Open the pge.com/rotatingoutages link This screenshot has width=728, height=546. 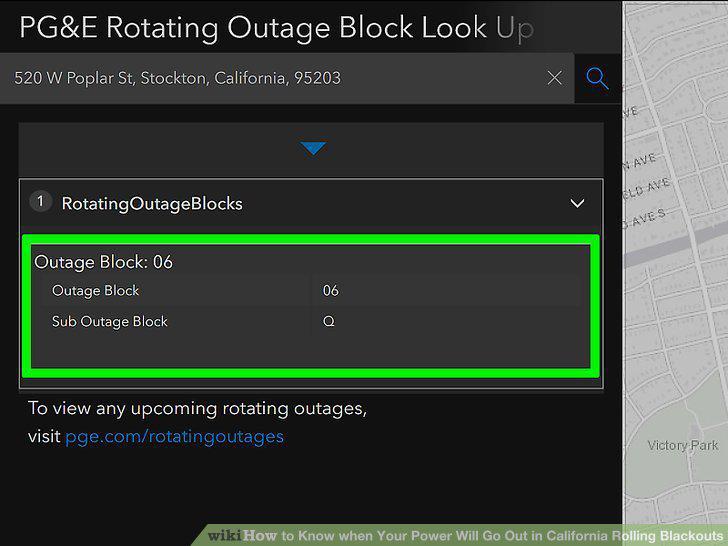point(175,436)
